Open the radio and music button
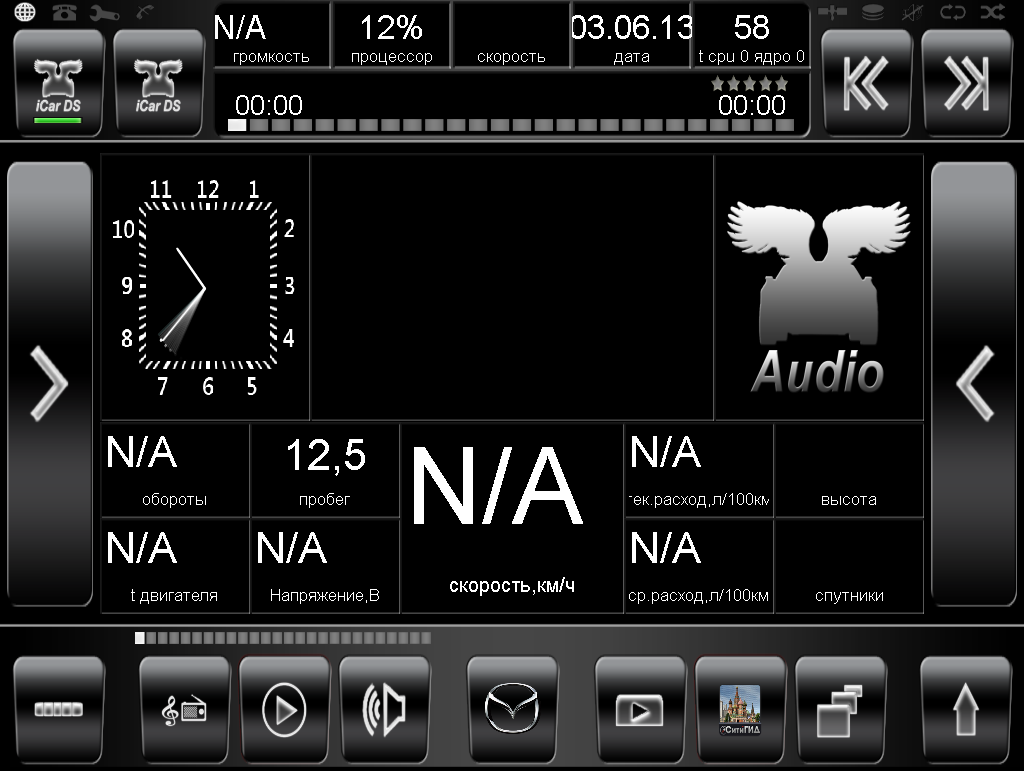1024x771 pixels. tap(184, 709)
